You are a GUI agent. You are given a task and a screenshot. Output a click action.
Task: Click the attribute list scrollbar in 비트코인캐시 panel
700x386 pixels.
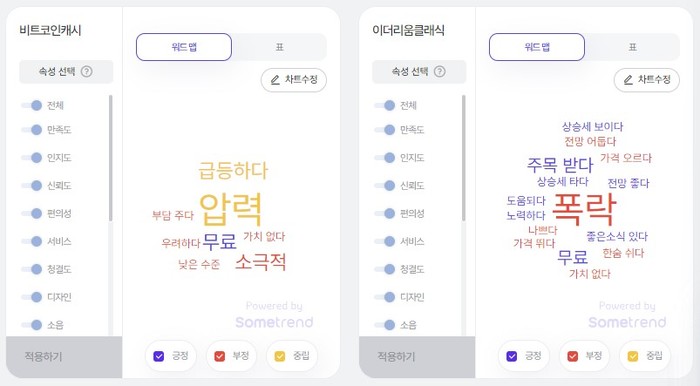[x=111, y=158]
